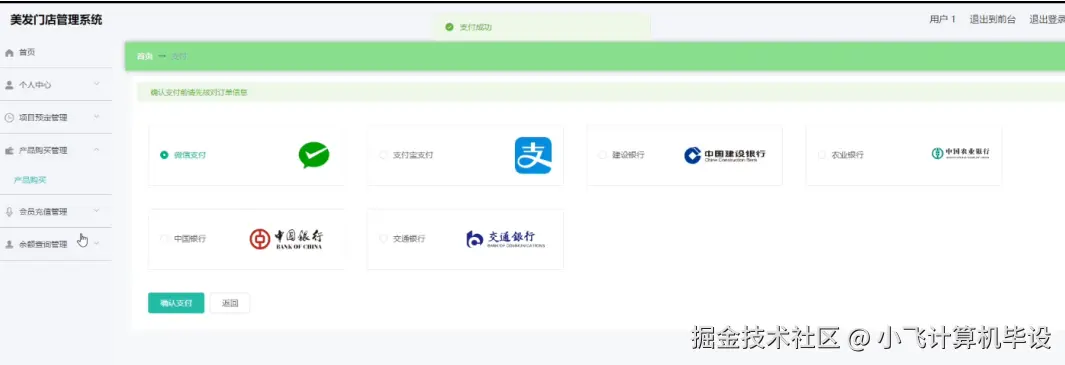
Task: Click the 美发门店管理系统 title
Action: [x=56, y=20]
